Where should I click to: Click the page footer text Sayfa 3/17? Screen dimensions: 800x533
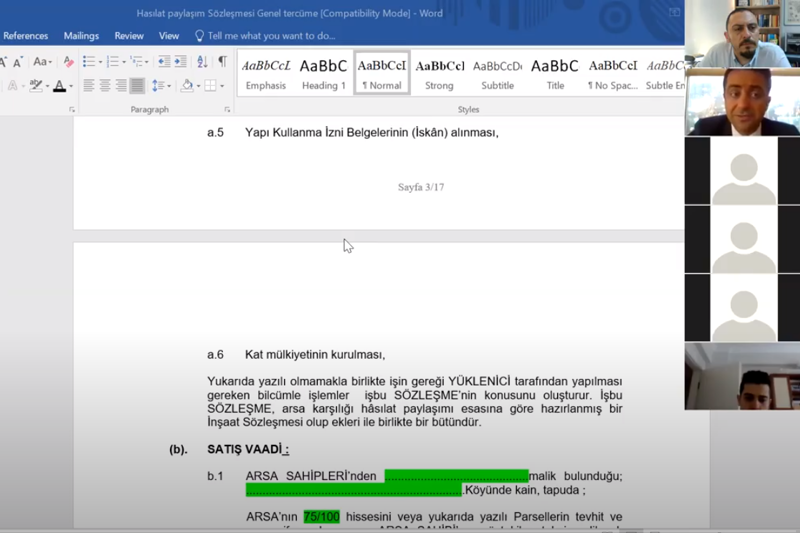(x=421, y=187)
